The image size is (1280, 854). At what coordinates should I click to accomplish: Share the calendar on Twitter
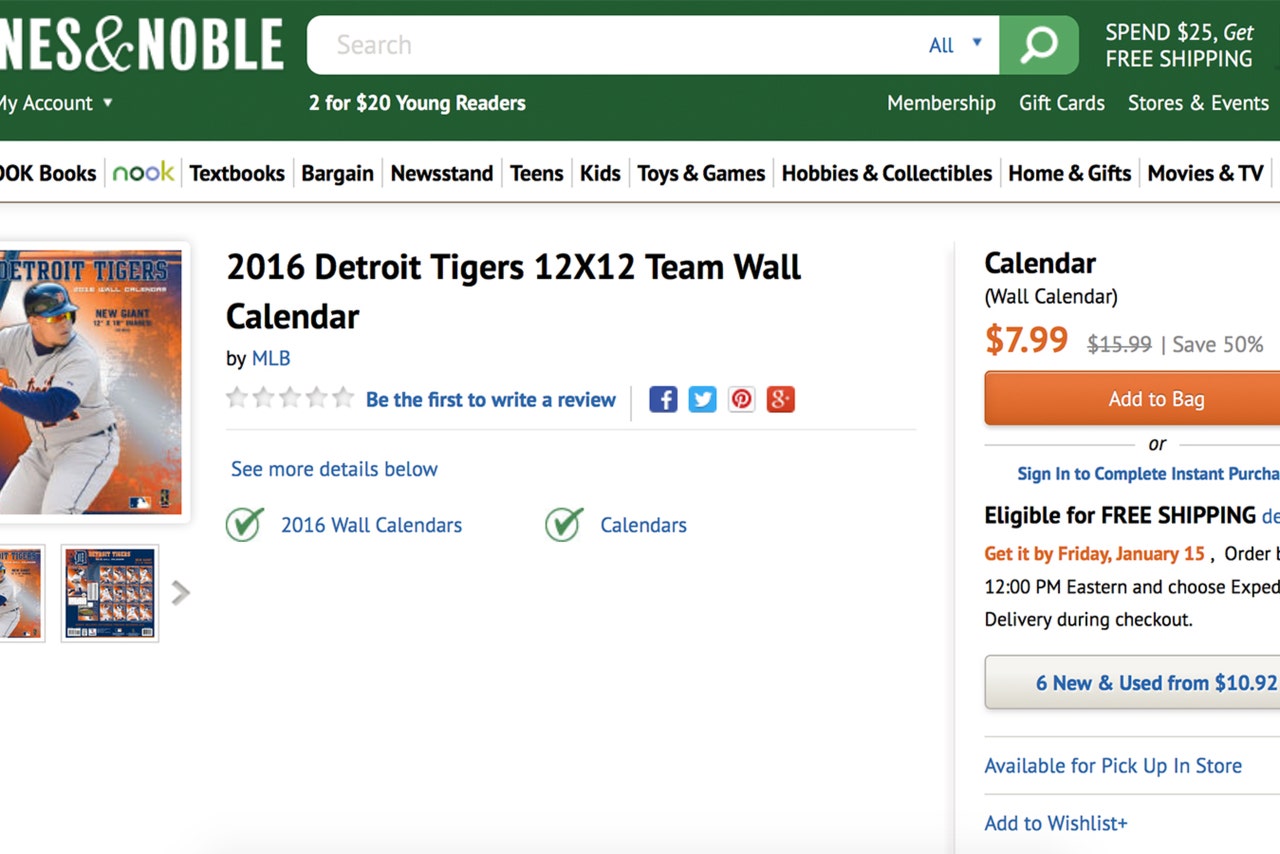tap(702, 400)
